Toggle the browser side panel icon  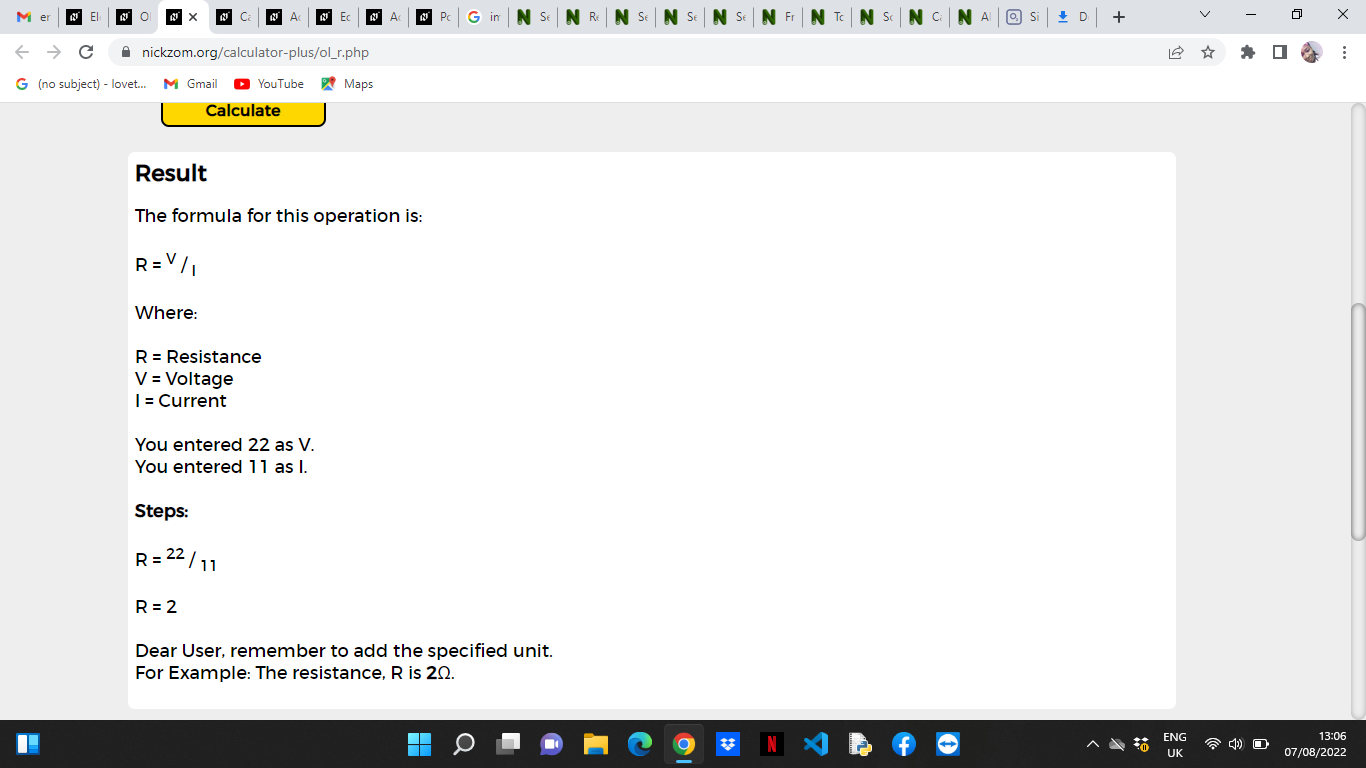coord(1279,52)
